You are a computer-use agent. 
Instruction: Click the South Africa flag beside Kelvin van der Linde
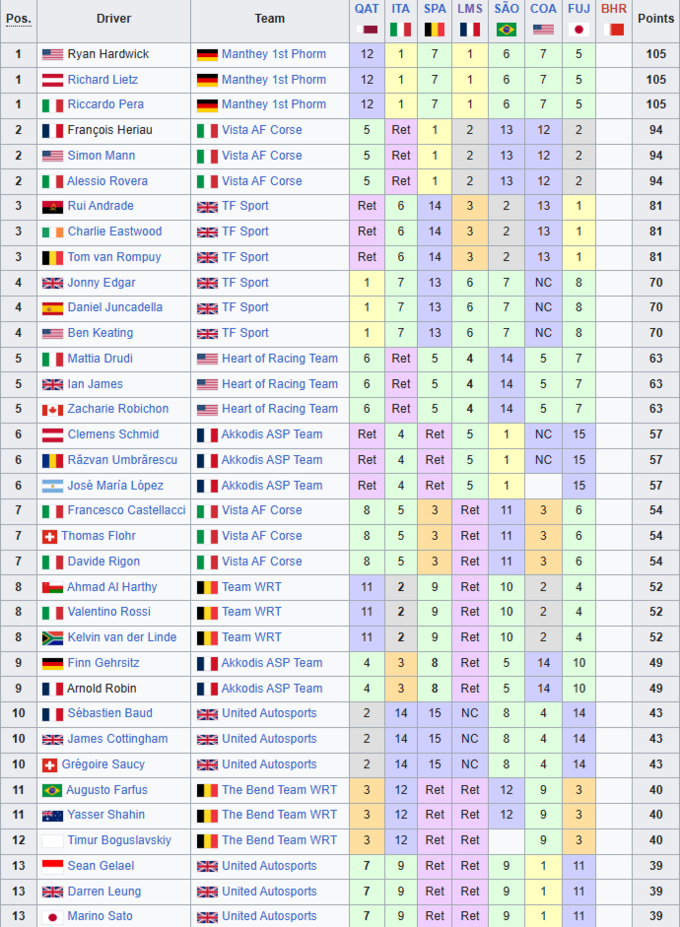(52, 637)
